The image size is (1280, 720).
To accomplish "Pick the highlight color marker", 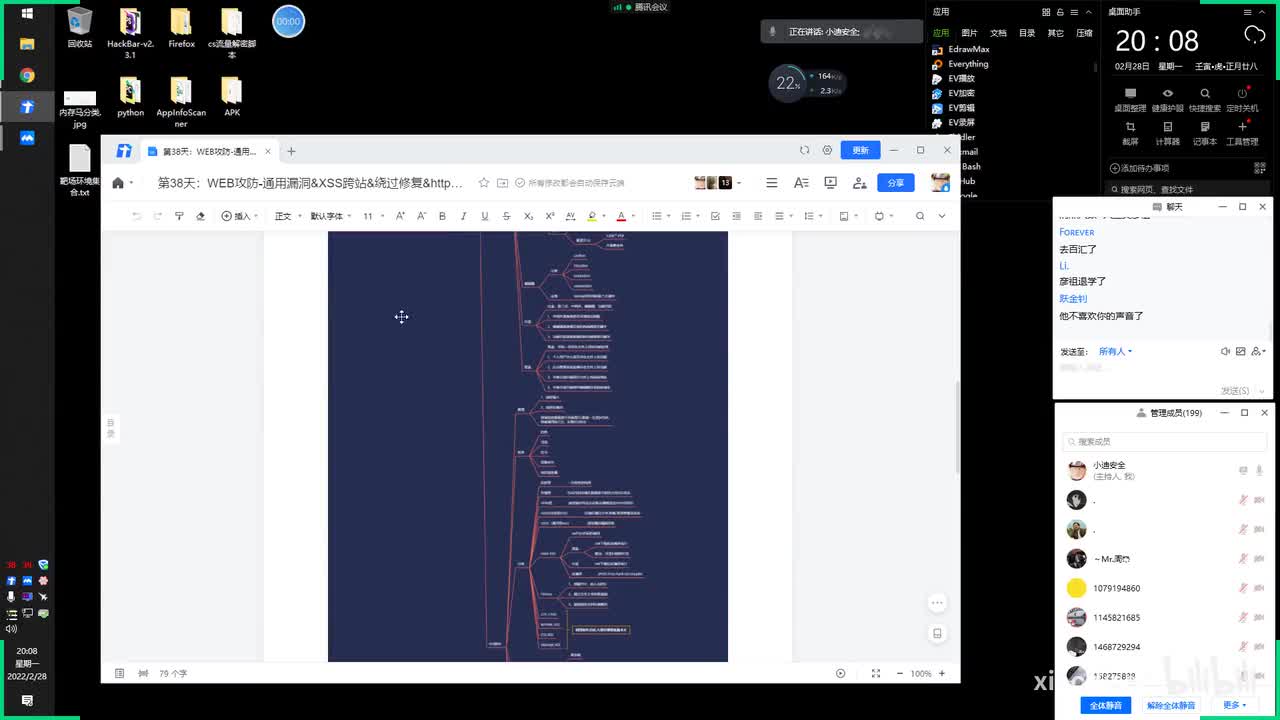I will click(591, 216).
